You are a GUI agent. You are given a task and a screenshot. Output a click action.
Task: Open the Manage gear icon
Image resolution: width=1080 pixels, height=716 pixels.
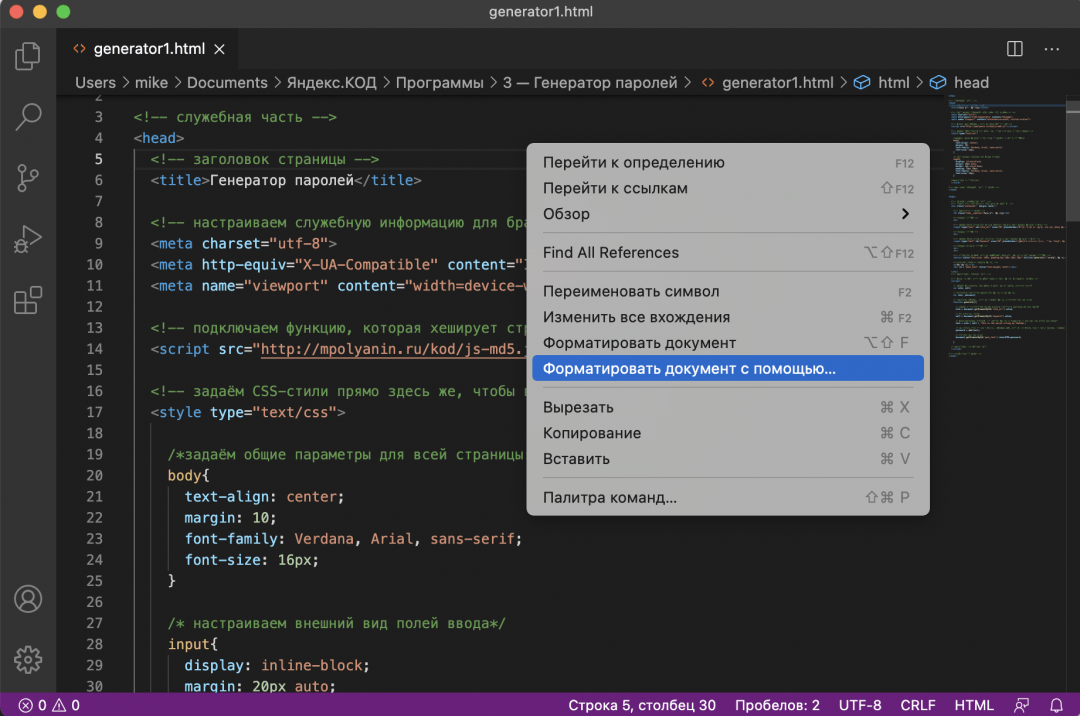click(x=28, y=659)
